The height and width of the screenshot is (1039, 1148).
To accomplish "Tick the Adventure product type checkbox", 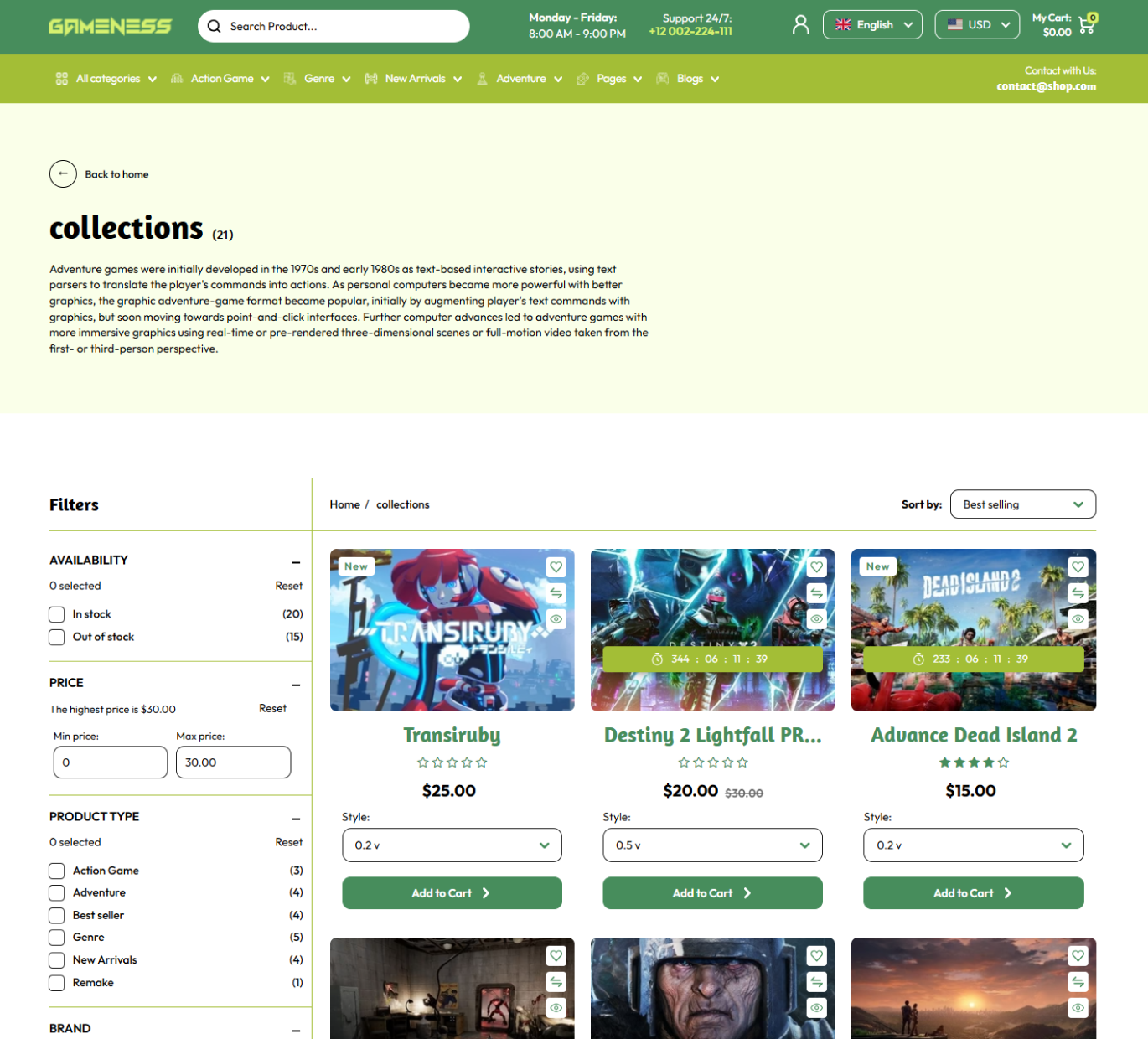I will [57, 893].
